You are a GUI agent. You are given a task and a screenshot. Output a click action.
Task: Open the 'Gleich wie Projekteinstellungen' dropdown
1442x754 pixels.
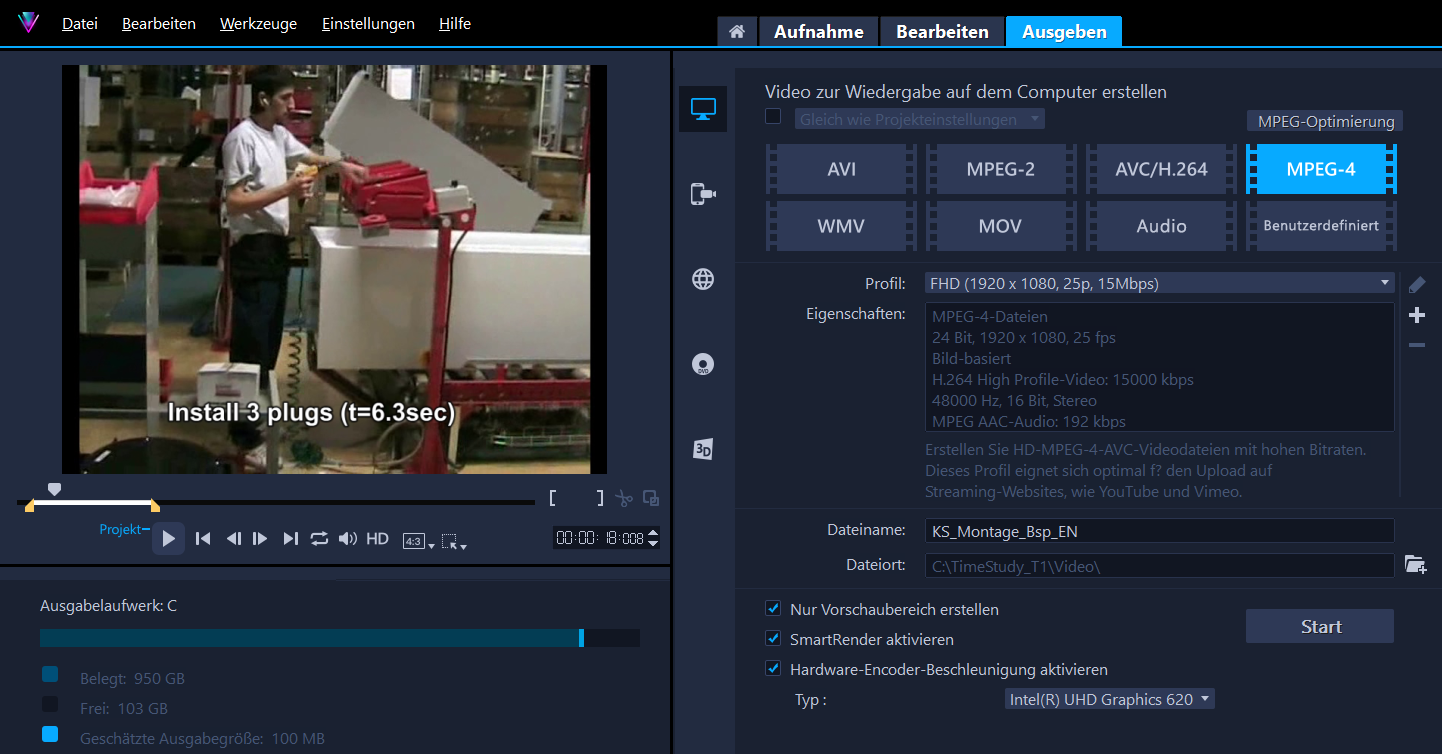[920, 119]
